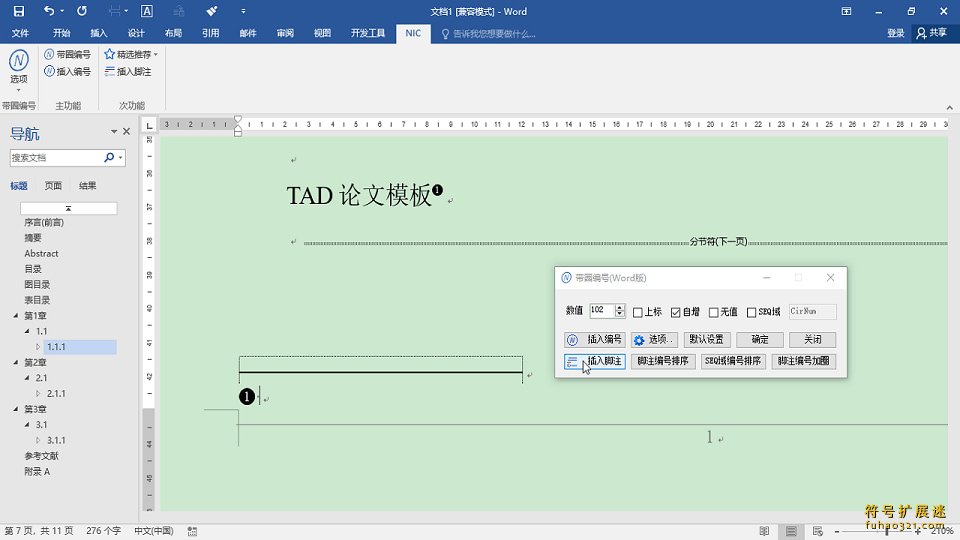This screenshot has height=540, width=960.
Task: Close the 导航 navigation pane
Action: (126, 132)
